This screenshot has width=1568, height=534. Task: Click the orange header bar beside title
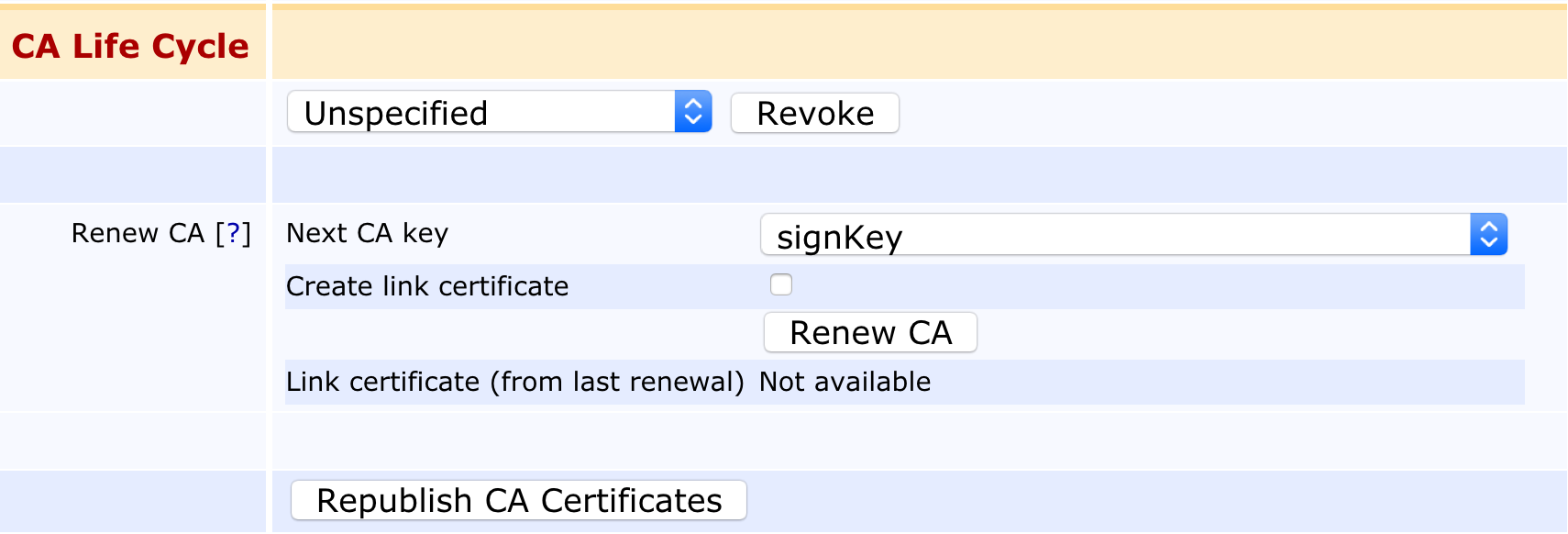(x=917, y=44)
